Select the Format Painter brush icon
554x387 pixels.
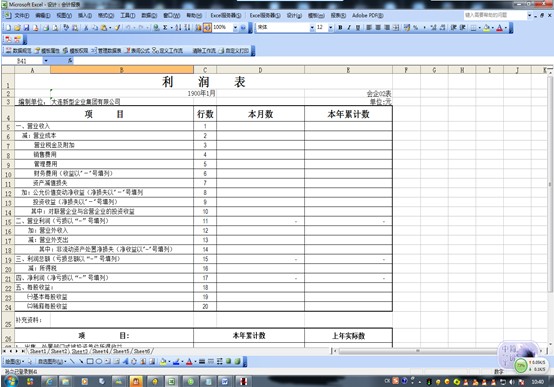pyautogui.click(x=117, y=28)
